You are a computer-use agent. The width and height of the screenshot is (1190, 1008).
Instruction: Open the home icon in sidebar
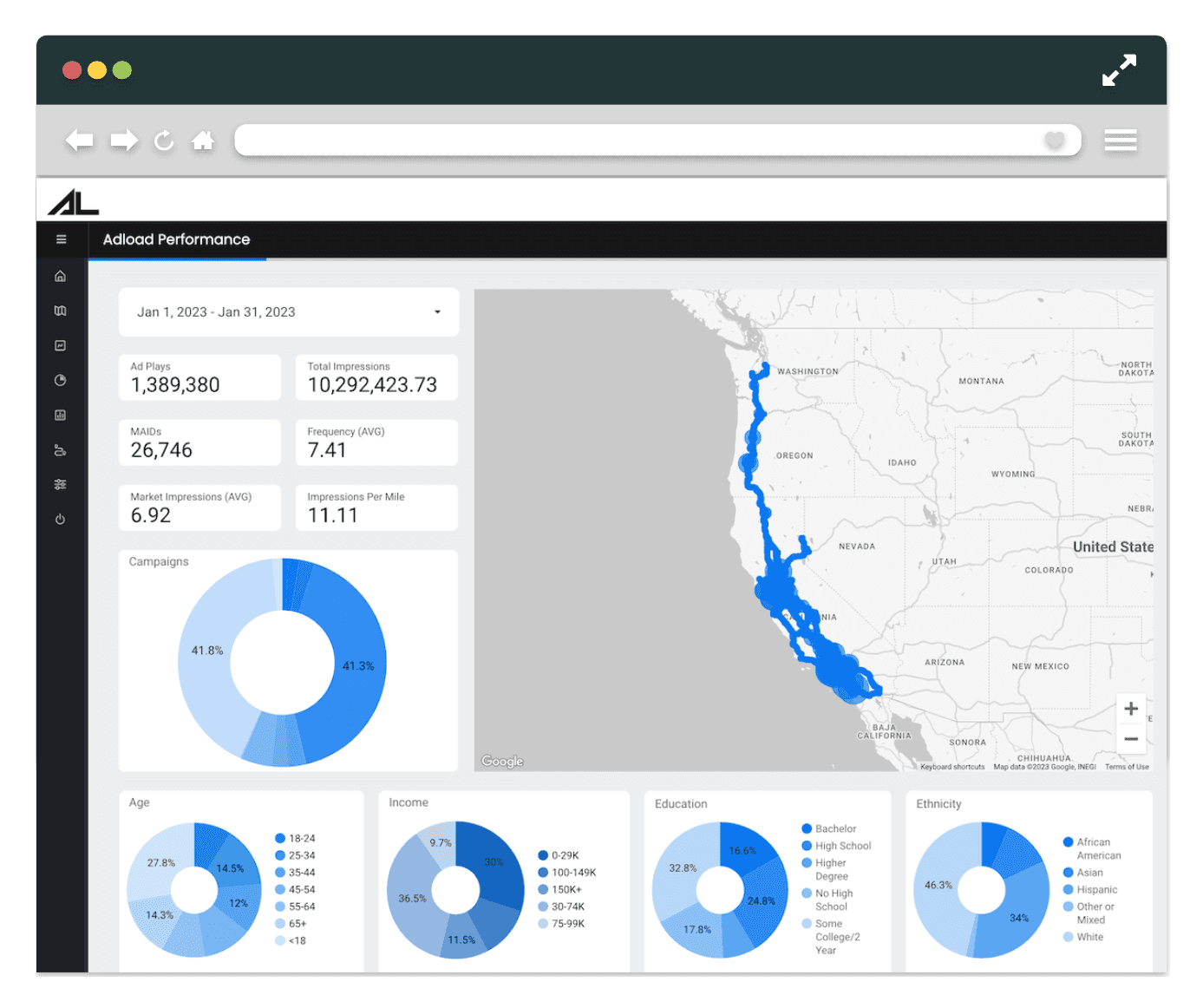pos(60,276)
